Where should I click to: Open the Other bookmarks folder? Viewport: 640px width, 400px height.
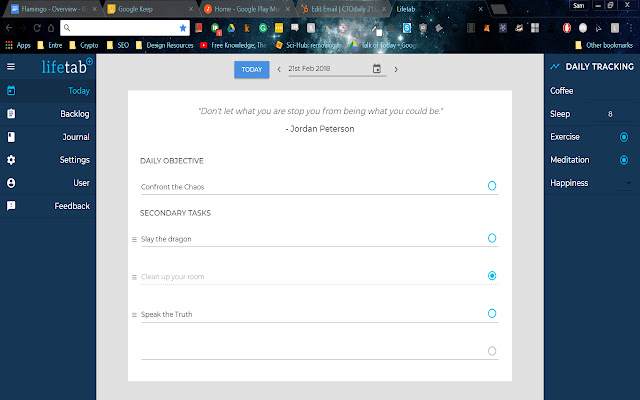(x=604, y=45)
